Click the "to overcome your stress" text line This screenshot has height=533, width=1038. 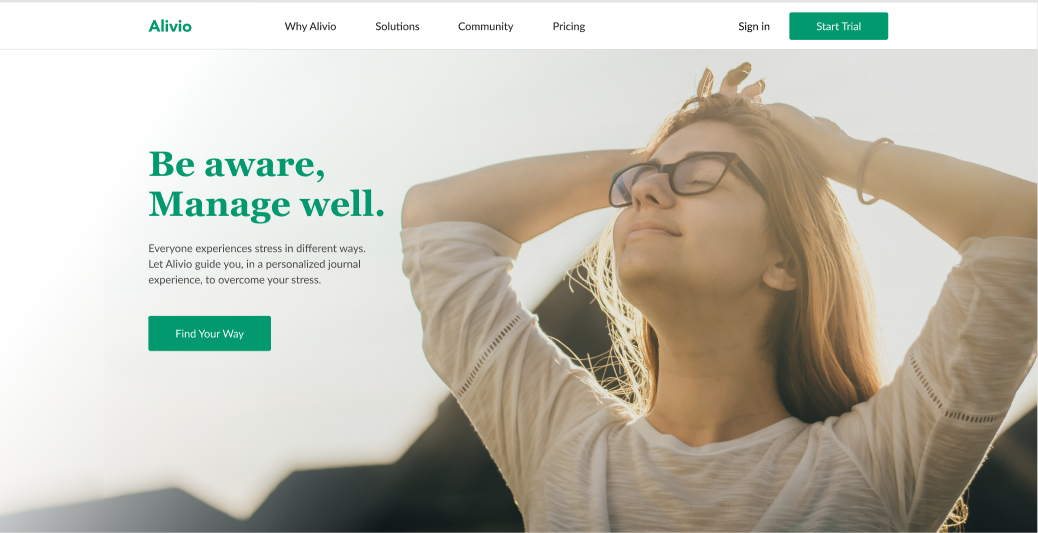coord(234,280)
